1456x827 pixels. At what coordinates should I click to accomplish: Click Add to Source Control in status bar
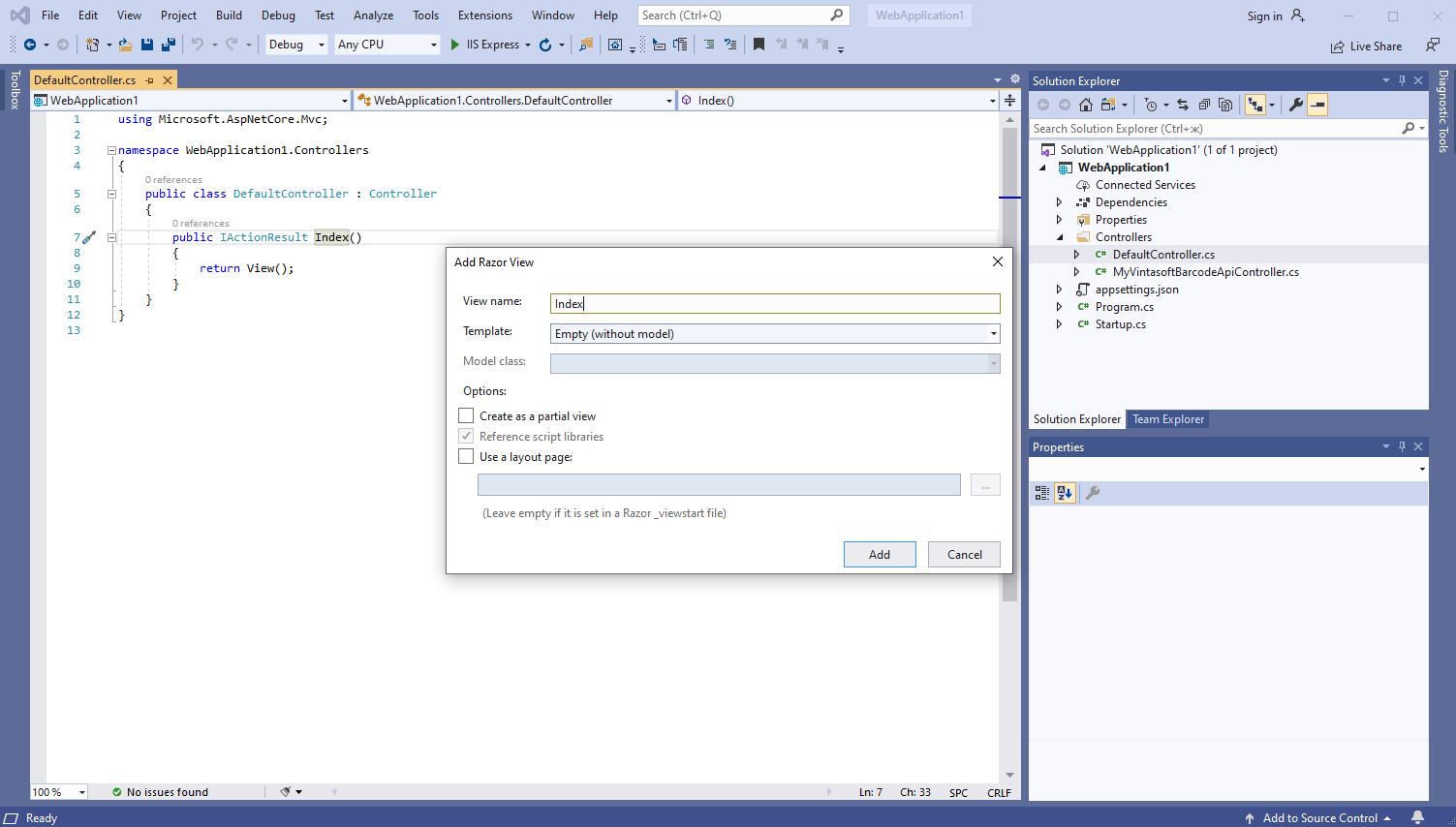[x=1321, y=818]
